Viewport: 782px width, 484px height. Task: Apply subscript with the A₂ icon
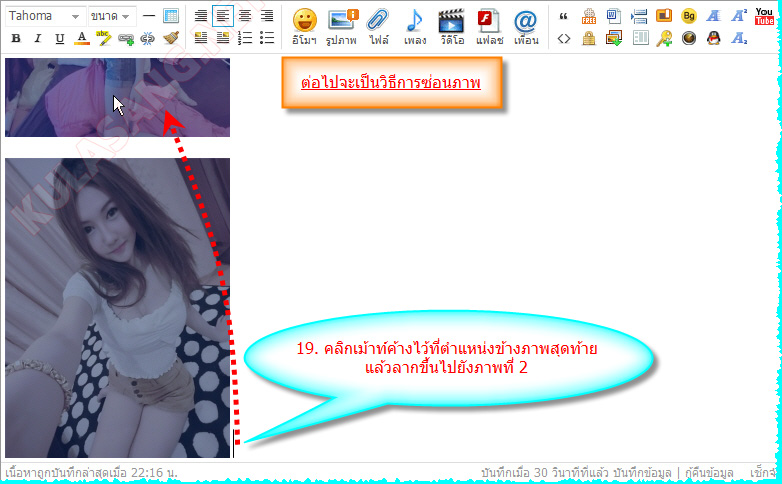(739, 38)
